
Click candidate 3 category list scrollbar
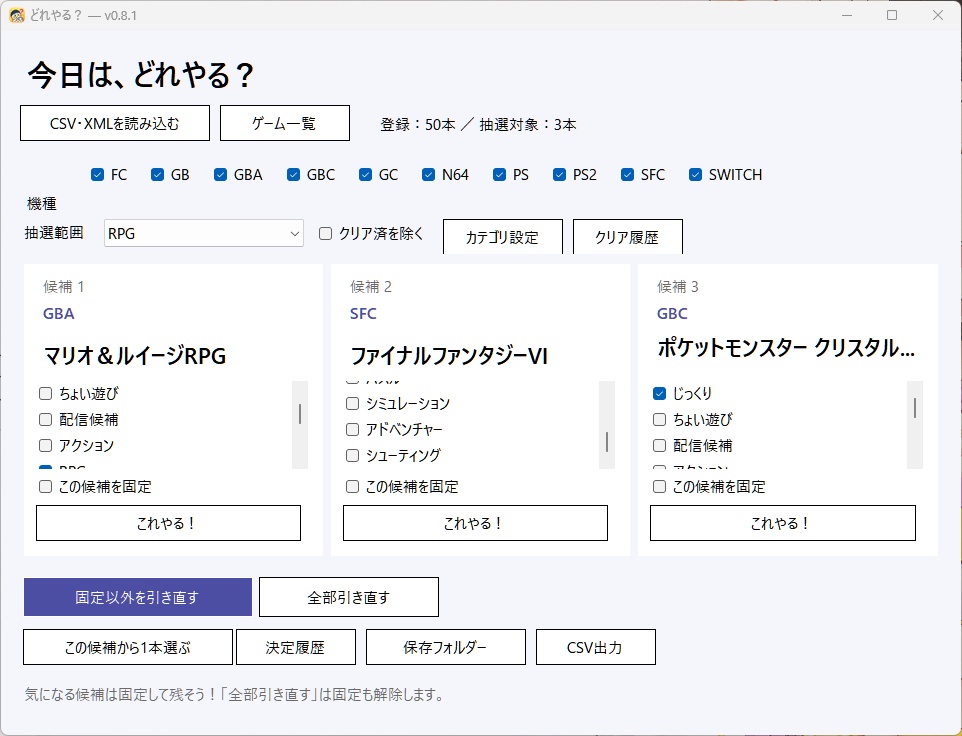(x=915, y=425)
